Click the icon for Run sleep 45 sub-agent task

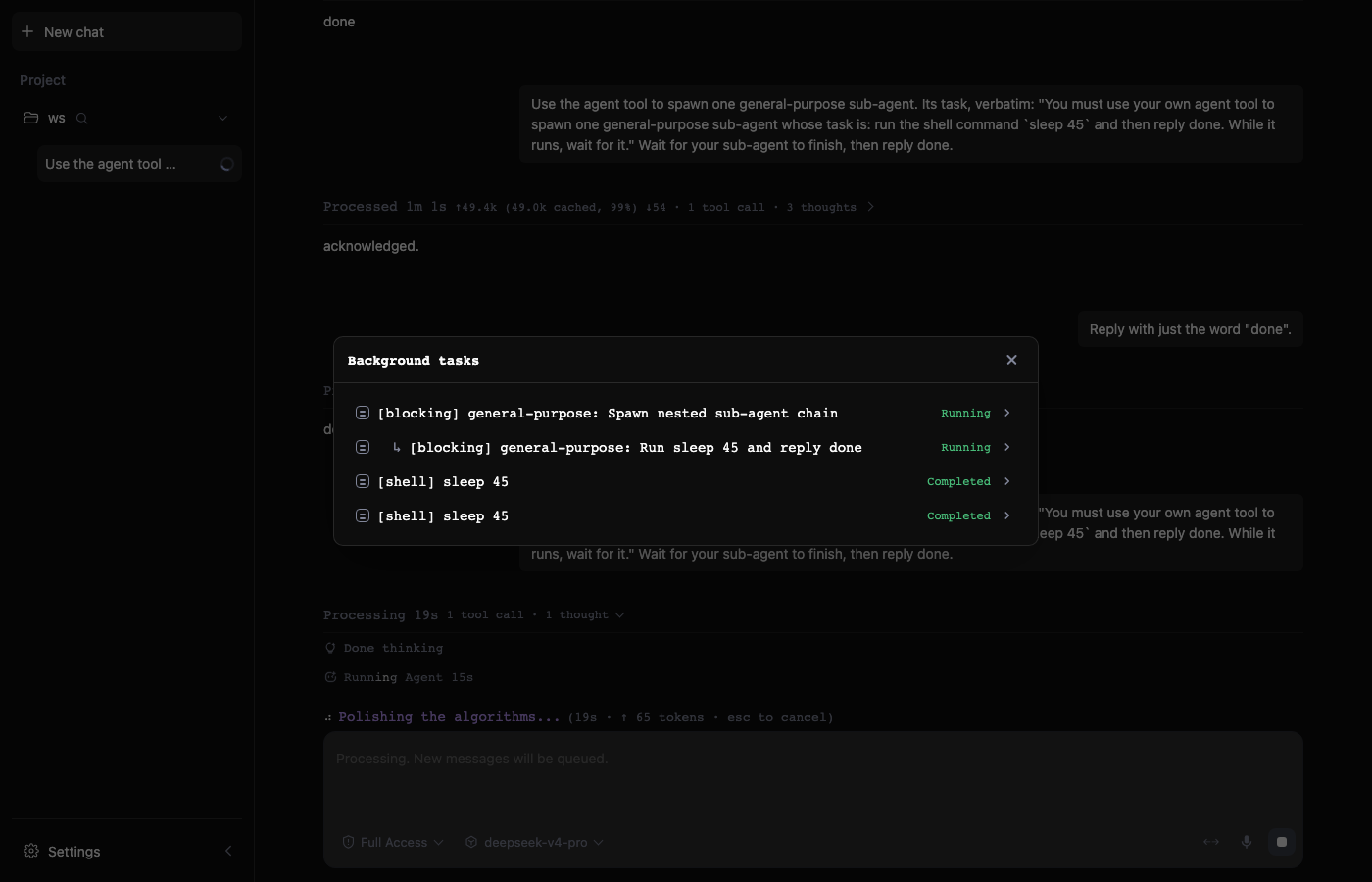coord(362,447)
